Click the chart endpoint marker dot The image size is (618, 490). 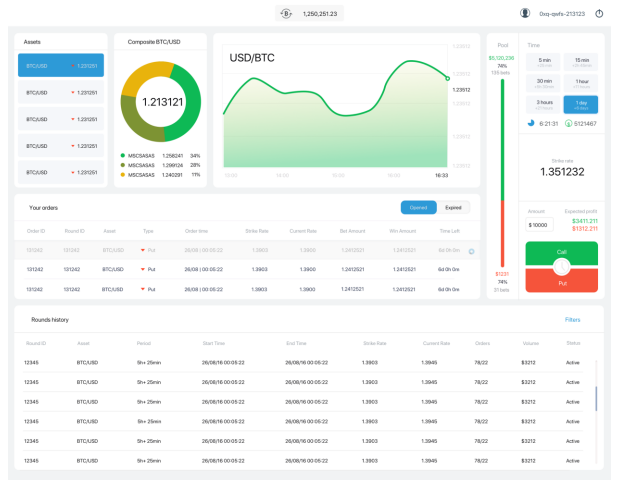point(447,78)
